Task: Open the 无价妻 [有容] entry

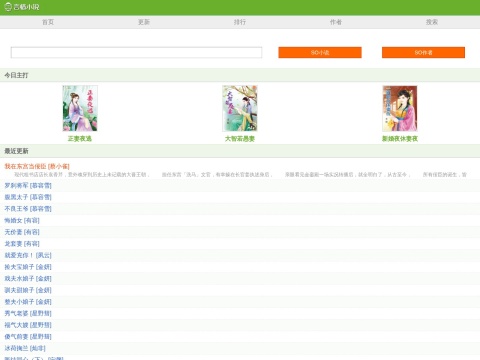Action: (22, 232)
